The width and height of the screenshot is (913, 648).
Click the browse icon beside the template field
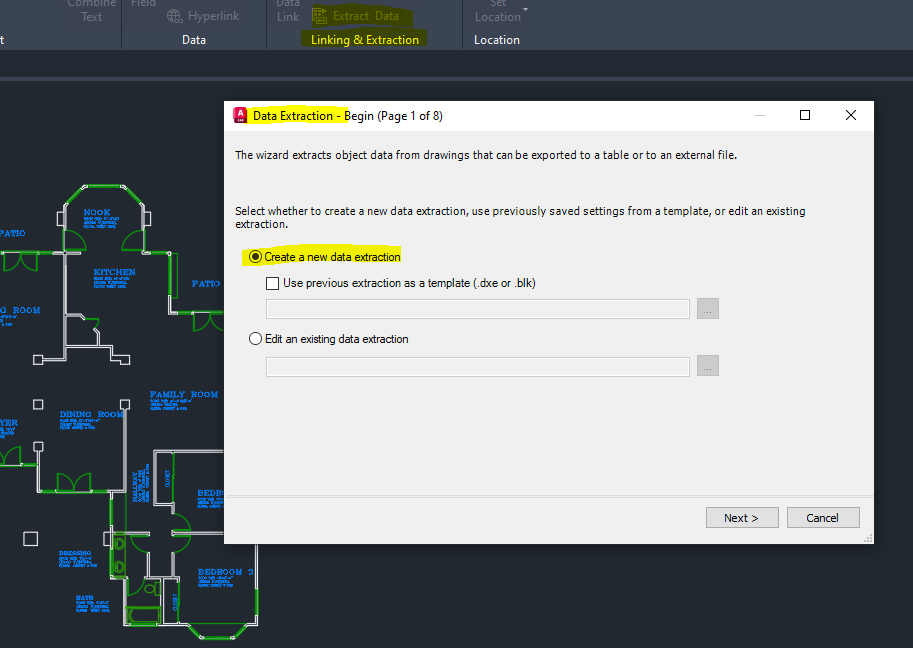(707, 308)
